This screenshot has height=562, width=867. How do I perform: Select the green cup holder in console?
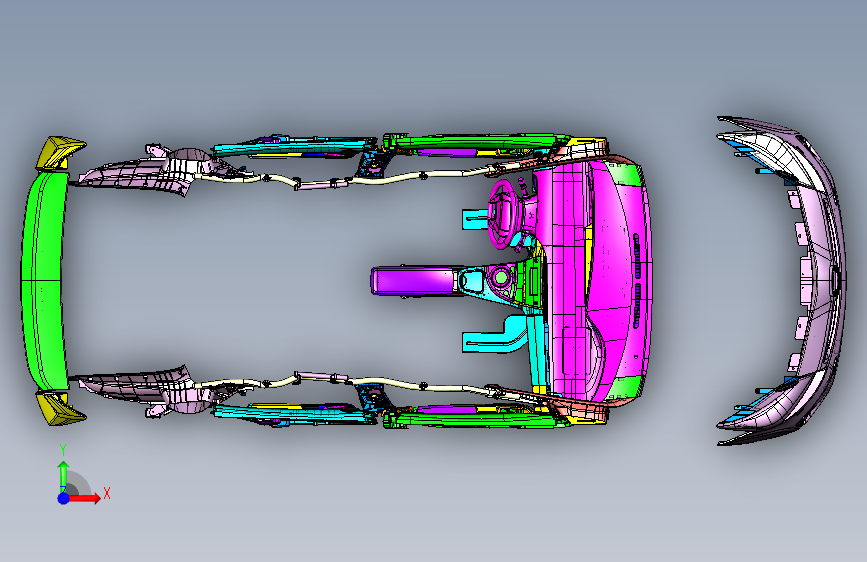tap(501, 277)
